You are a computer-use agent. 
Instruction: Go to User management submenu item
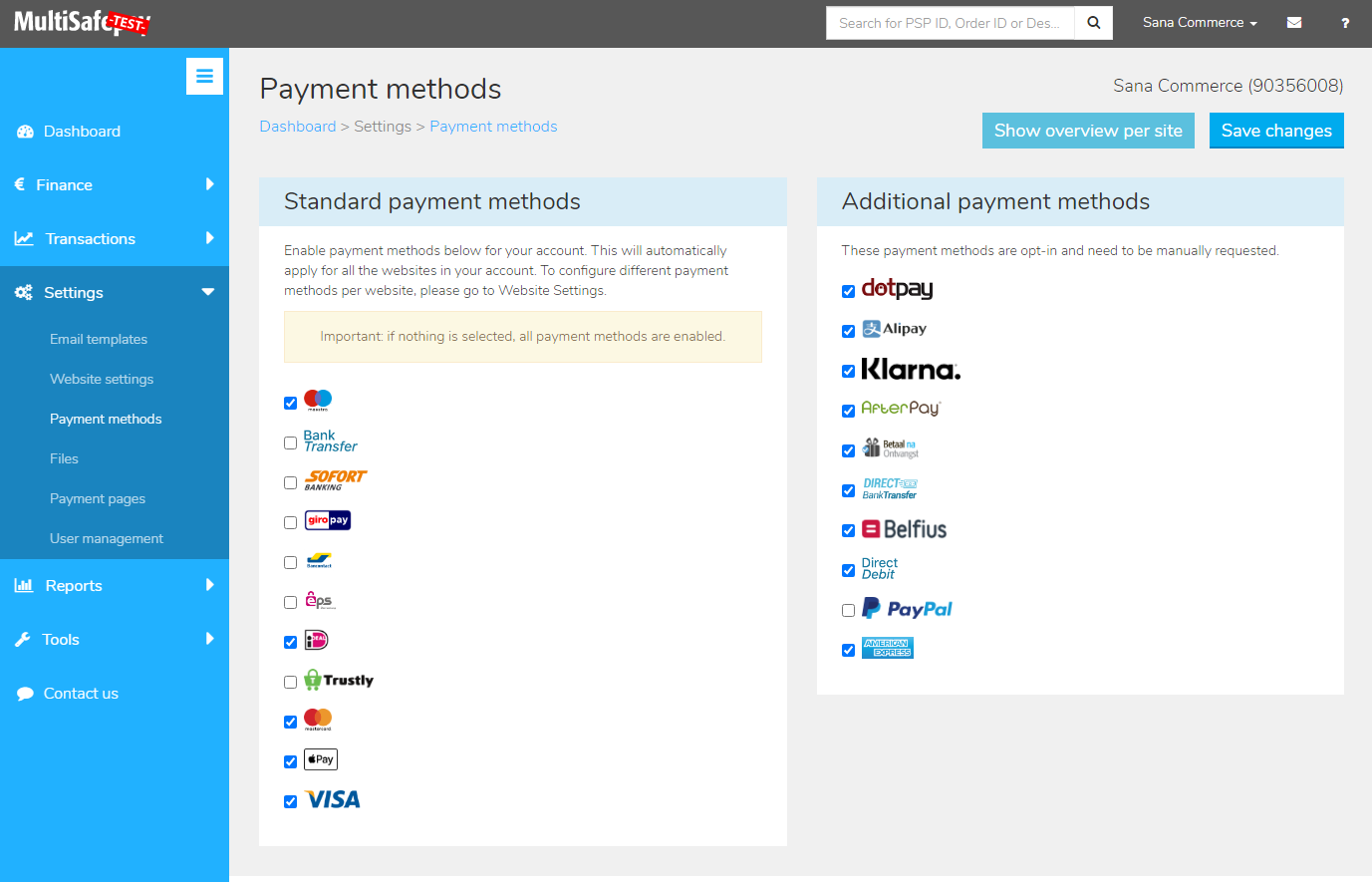click(x=107, y=538)
